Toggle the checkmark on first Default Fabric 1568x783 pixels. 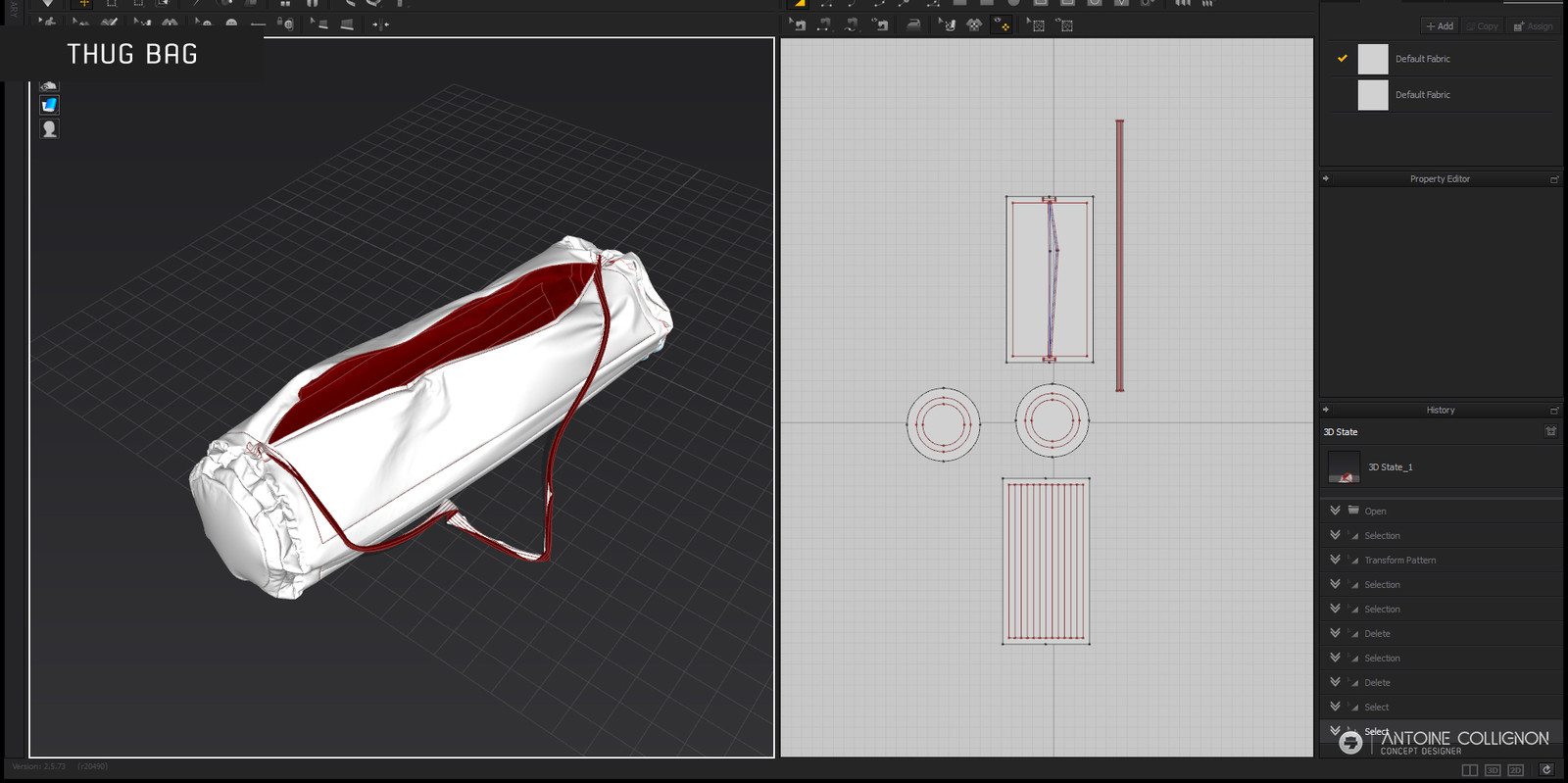(x=1342, y=59)
